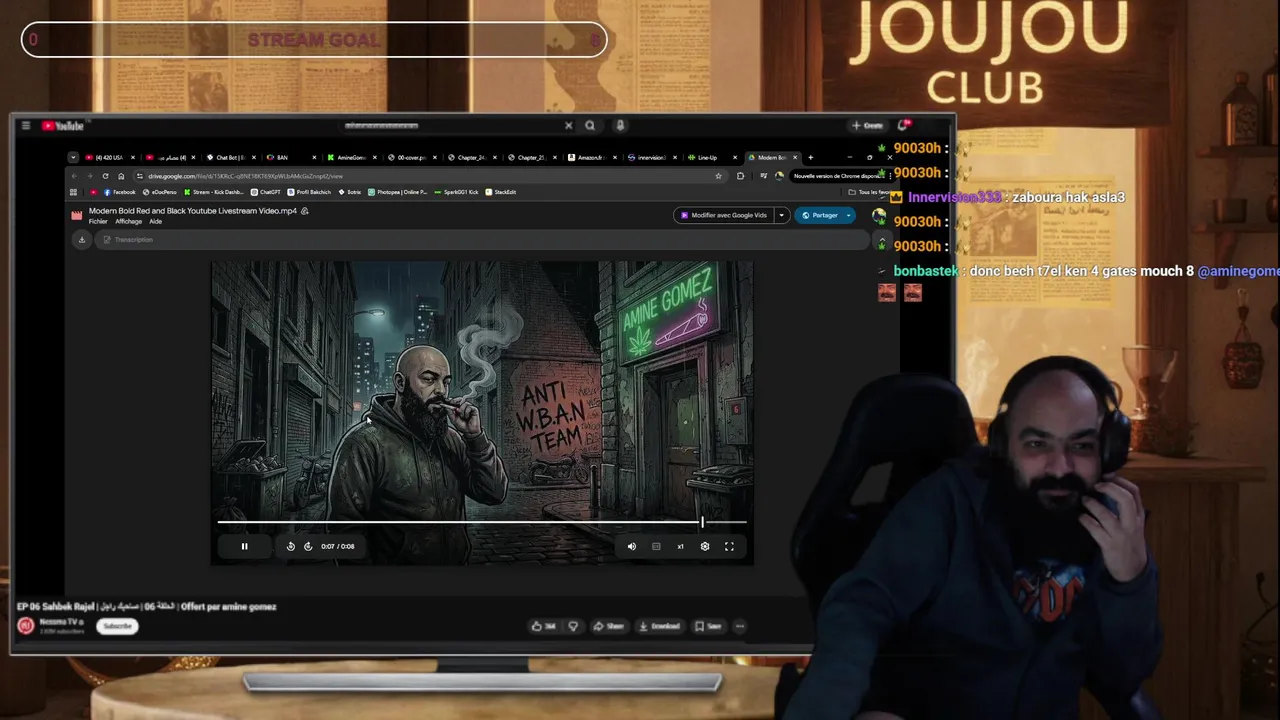Viewport: 1280px width, 720px height.
Task: Switch to the '420 USA' YouTube tab
Action: [109, 157]
